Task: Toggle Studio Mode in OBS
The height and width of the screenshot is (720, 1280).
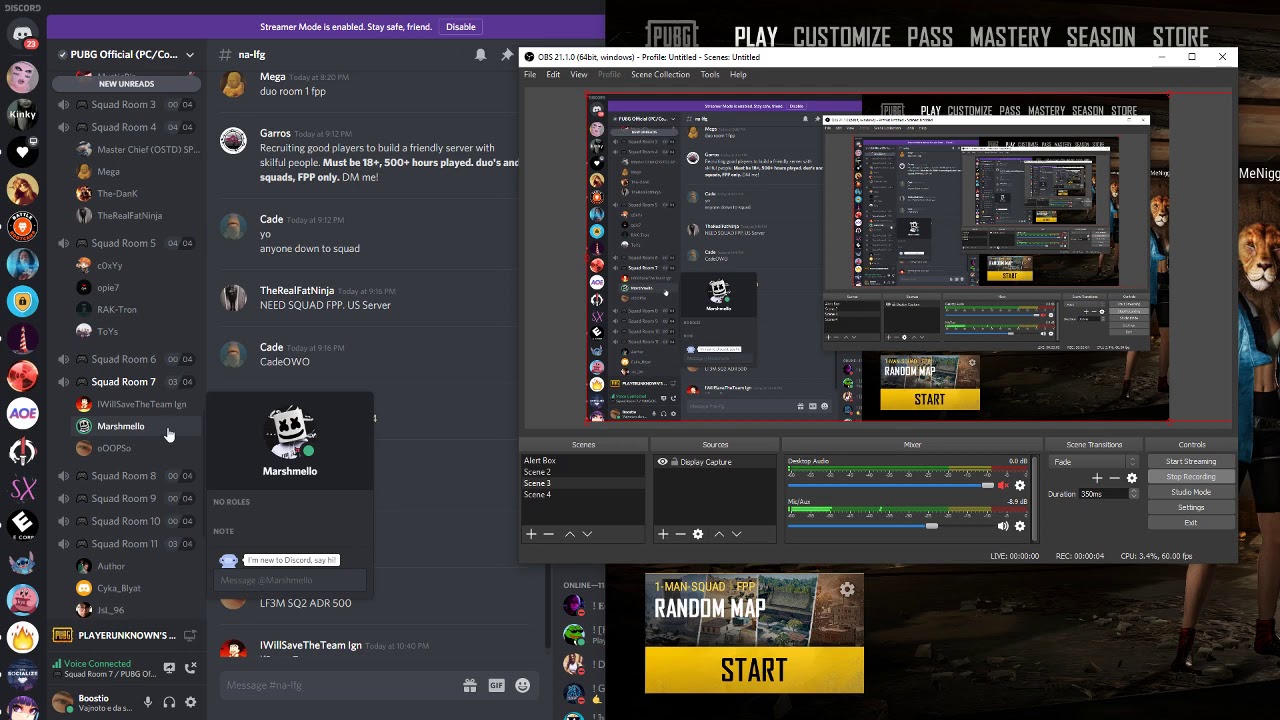Action: pyautogui.click(x=1191, y=492)
